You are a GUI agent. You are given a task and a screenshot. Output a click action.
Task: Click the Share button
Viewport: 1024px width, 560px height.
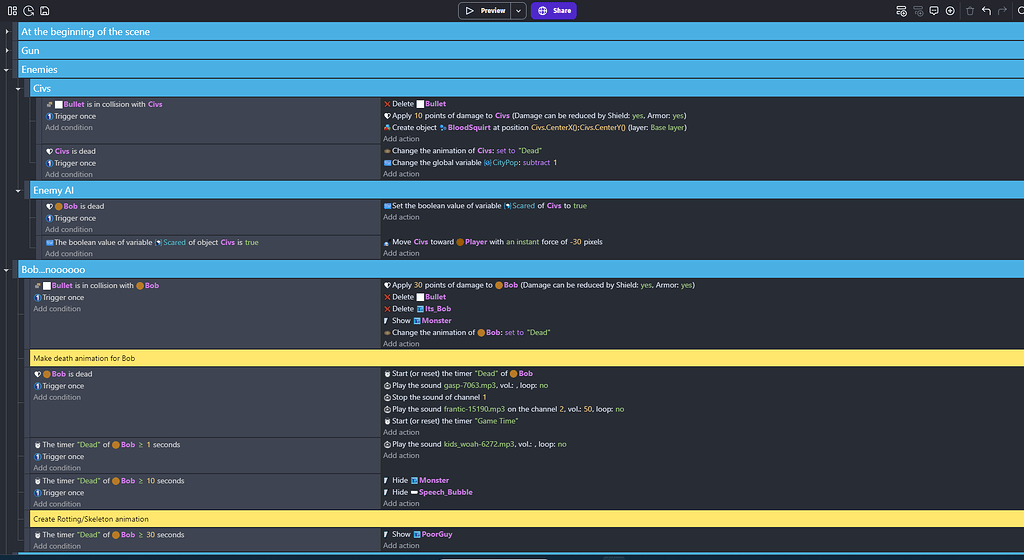(x=554, y=10)
